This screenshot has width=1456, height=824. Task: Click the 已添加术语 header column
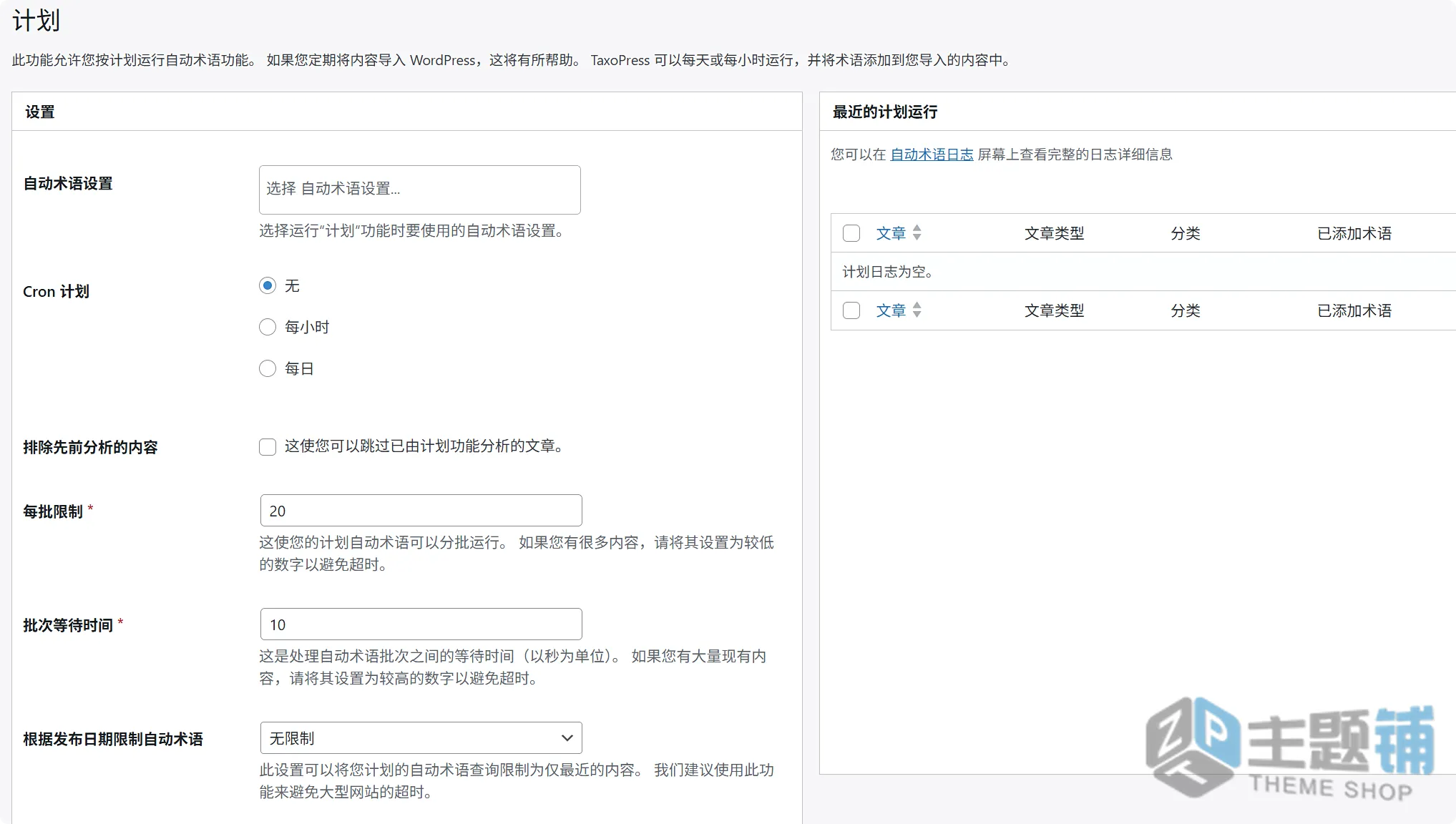(x=1354, y=233)
